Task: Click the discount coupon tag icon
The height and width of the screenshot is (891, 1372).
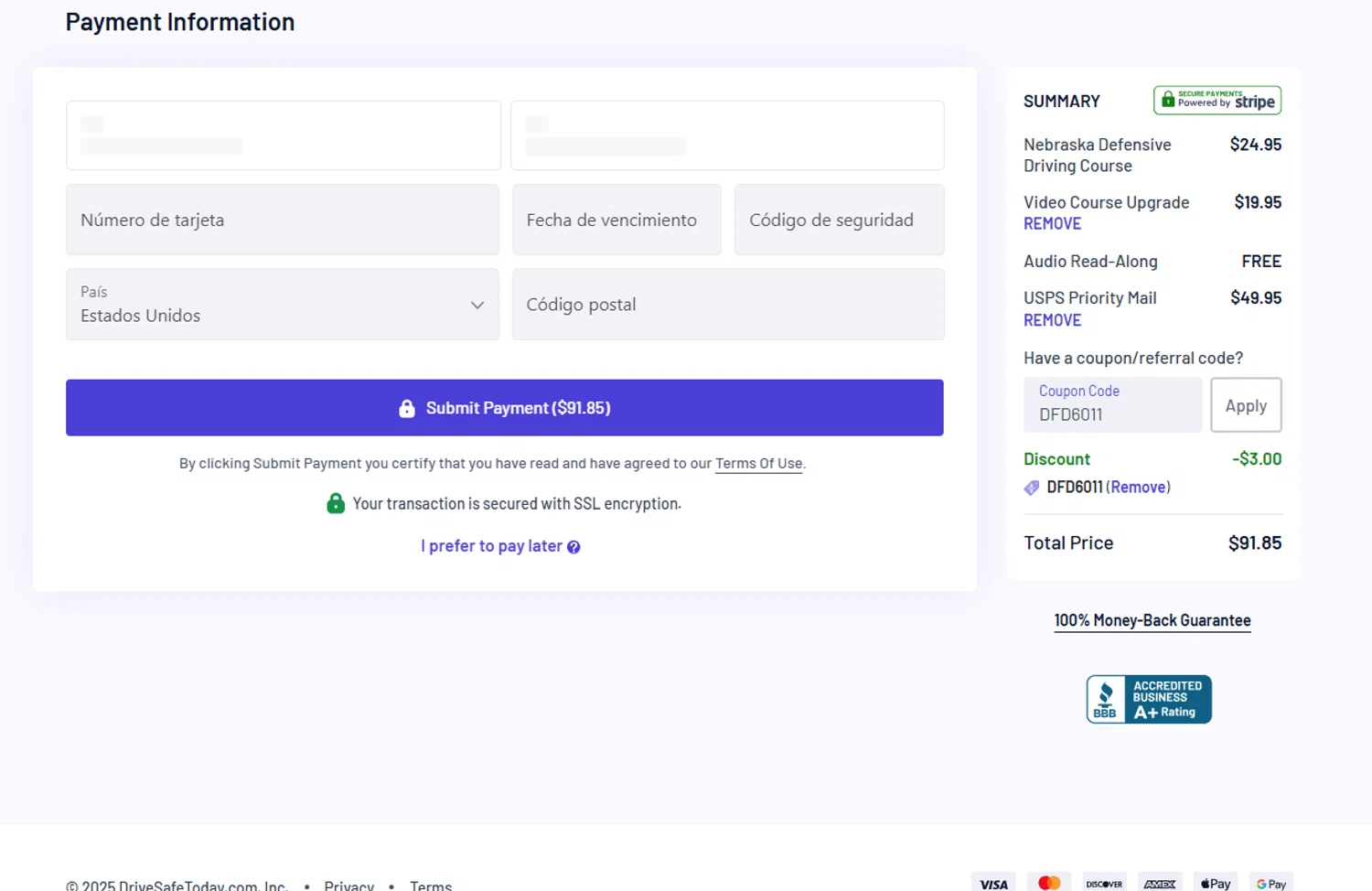Action: [x=1032, y=488]
